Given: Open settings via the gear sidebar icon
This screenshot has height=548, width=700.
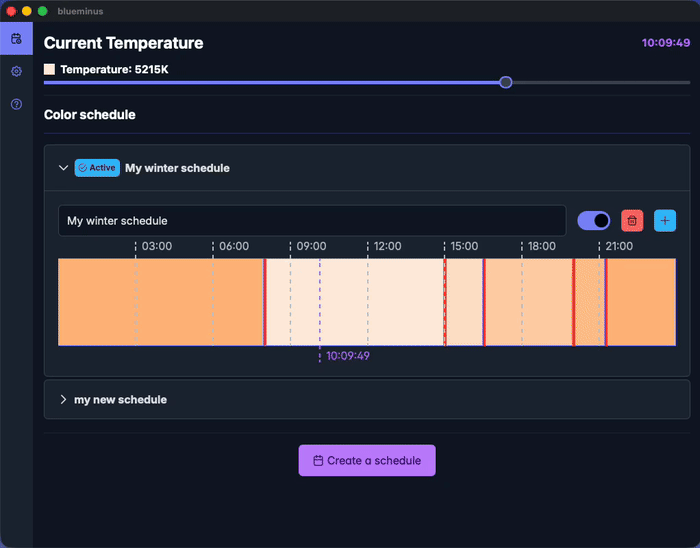Looking at the screenshot, I should point(17,71).
